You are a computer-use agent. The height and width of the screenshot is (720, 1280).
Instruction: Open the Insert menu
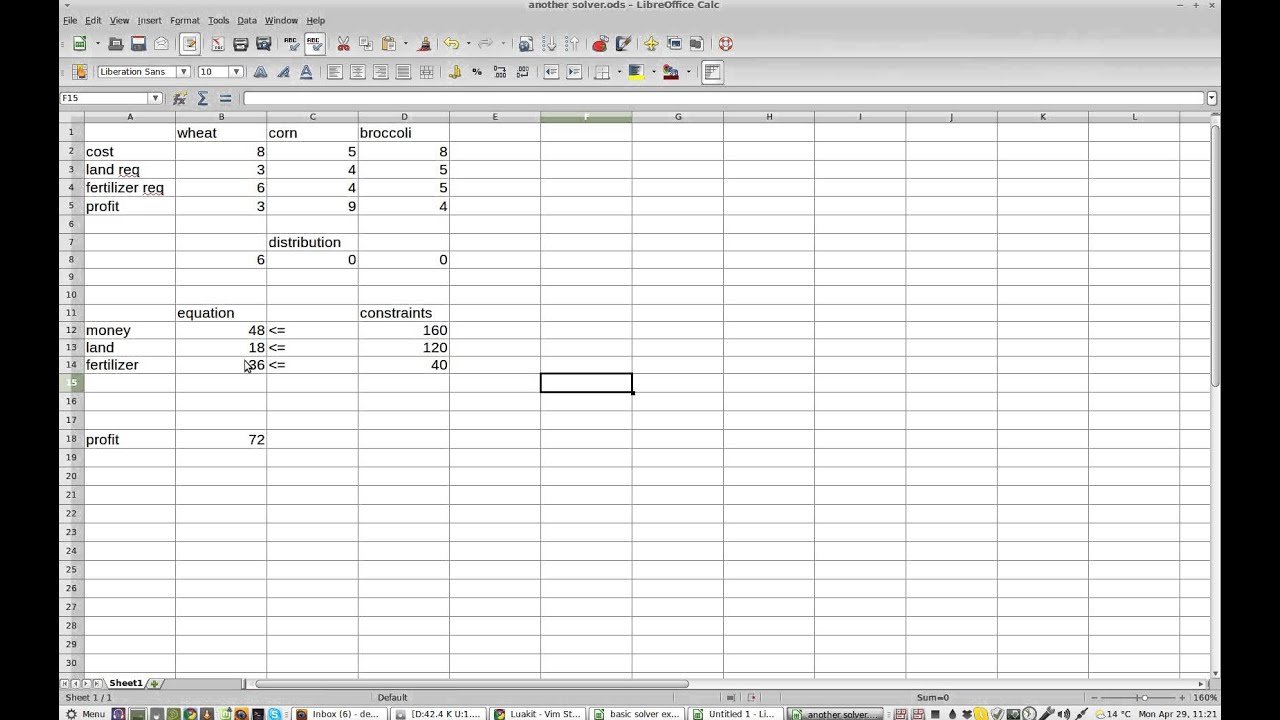[x=149, y=20]
